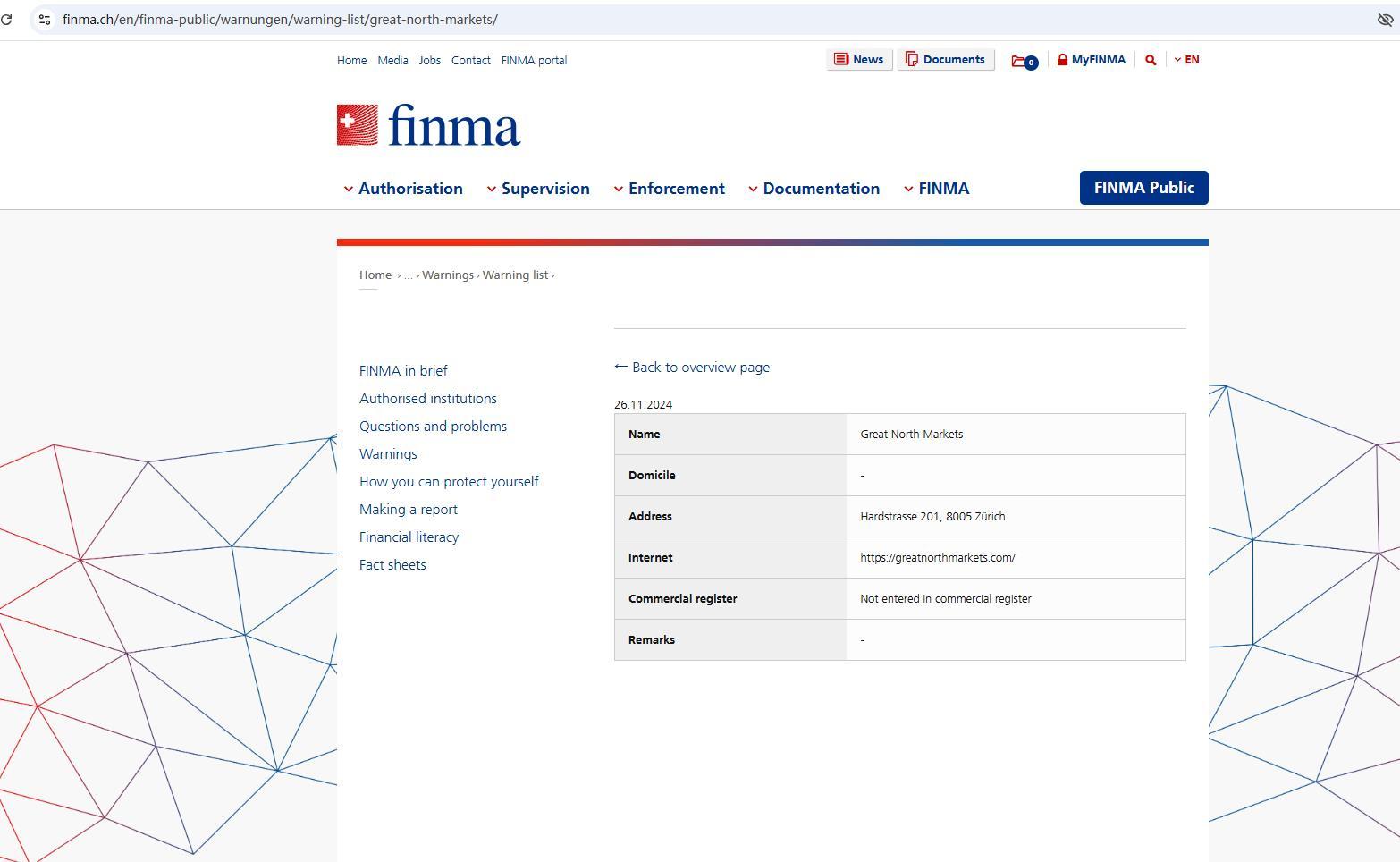Expand the Enforcement menu
Screen dimensions: 1400x862
[x=669, y=189]
